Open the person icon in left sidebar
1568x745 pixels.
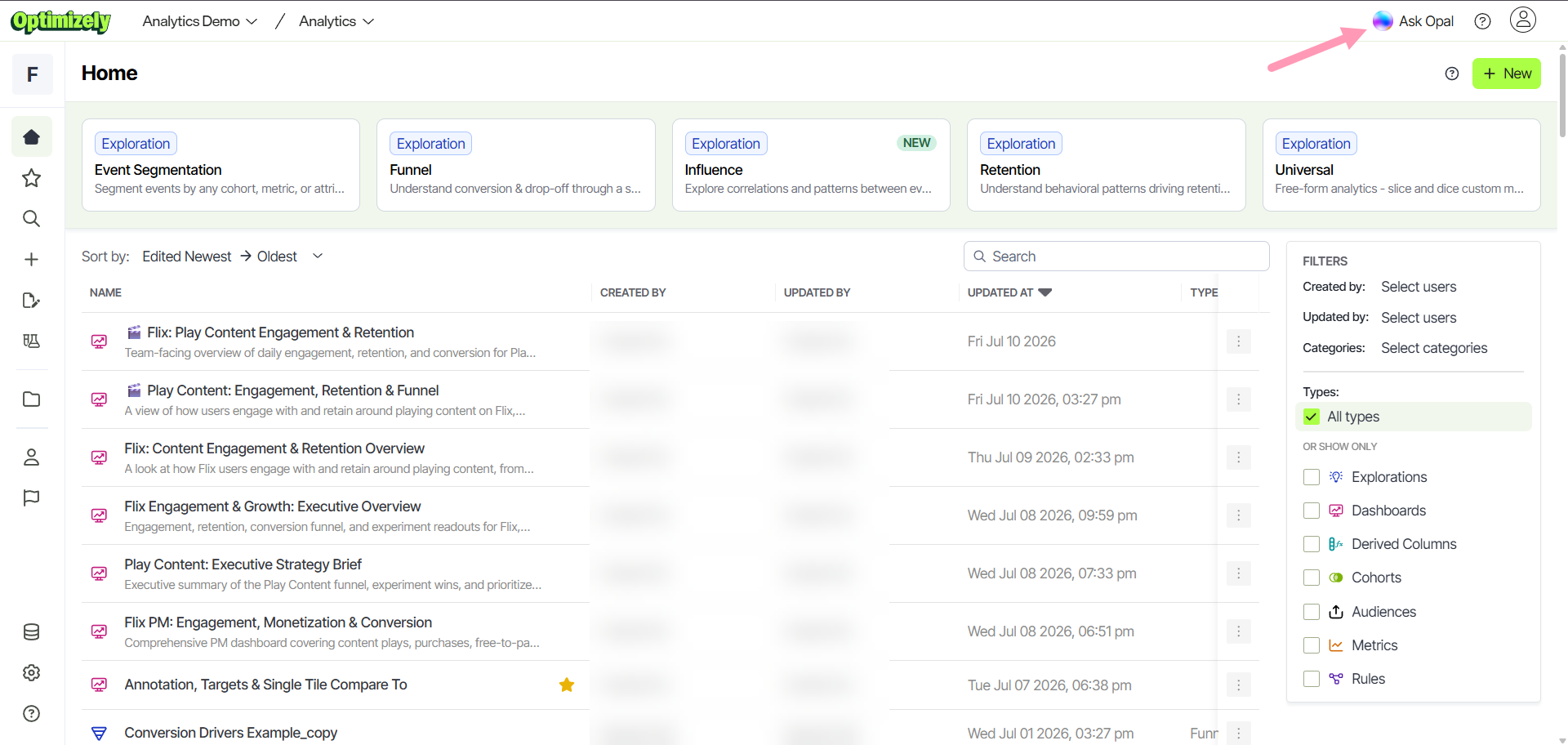pos(32,457)
